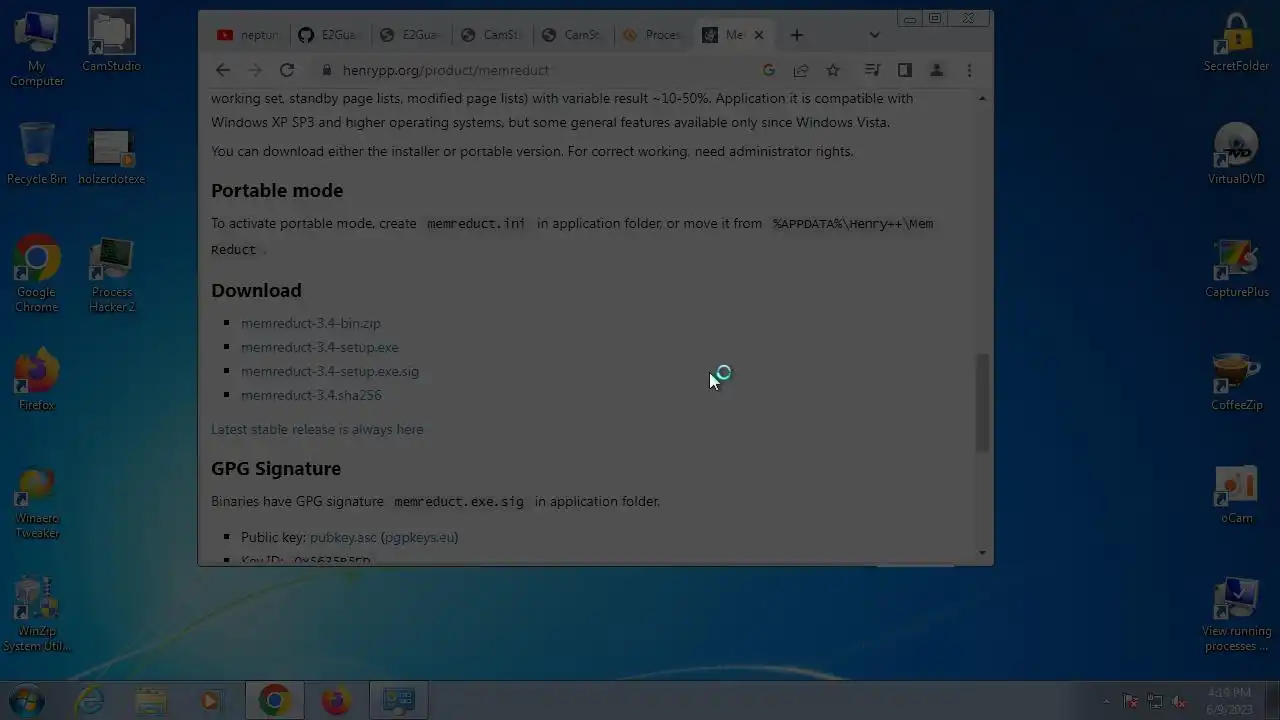Reload the henrypp.org page

point(287,70)
